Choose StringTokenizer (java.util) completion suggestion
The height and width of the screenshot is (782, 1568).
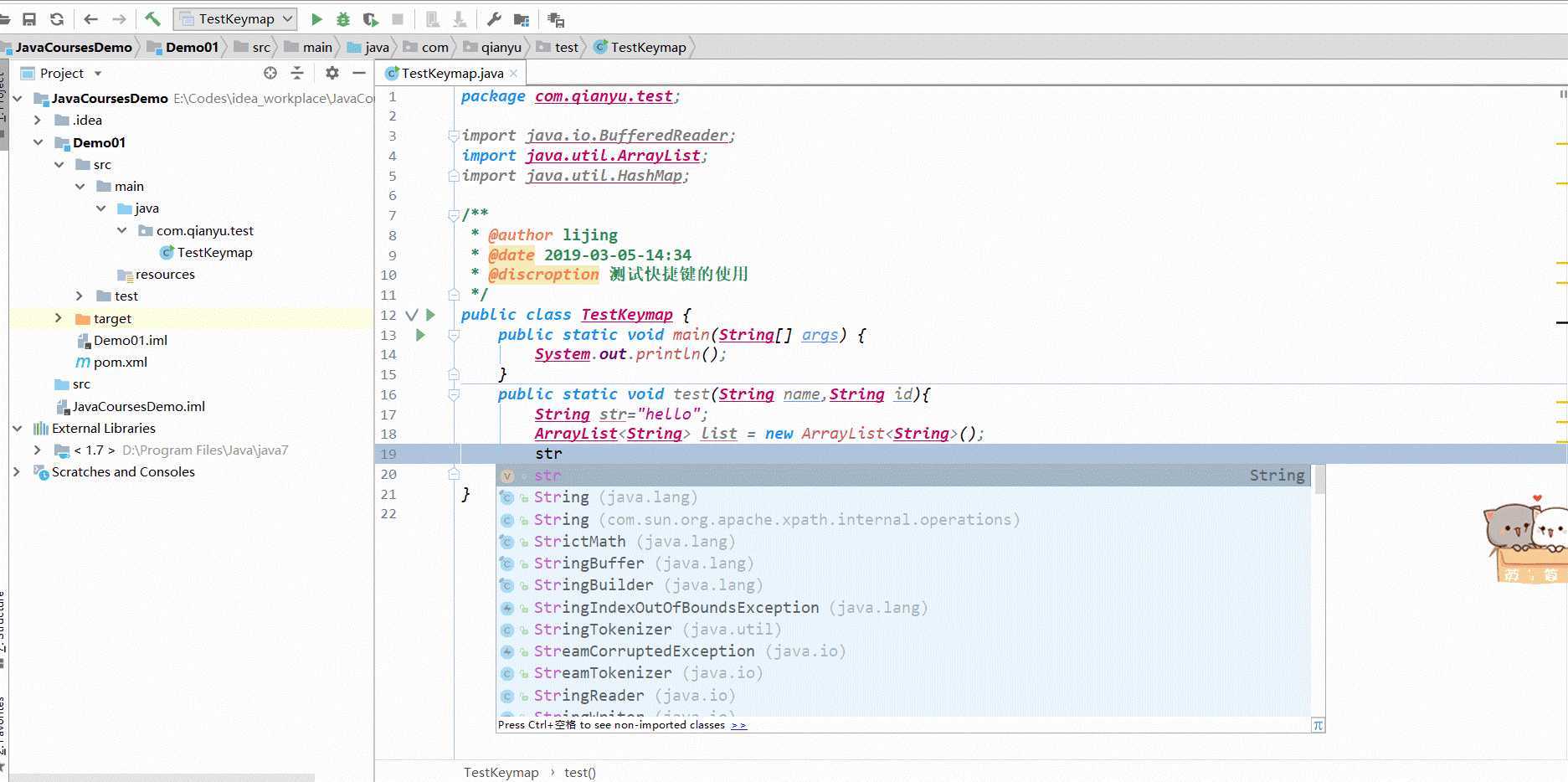tap(902, 630)
